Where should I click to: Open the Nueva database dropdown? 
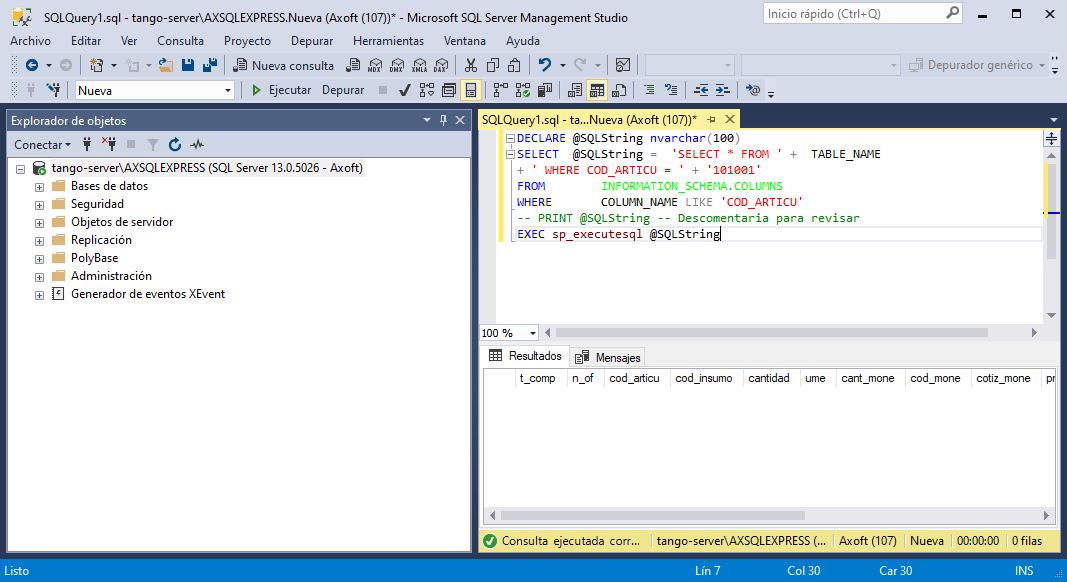227,91
